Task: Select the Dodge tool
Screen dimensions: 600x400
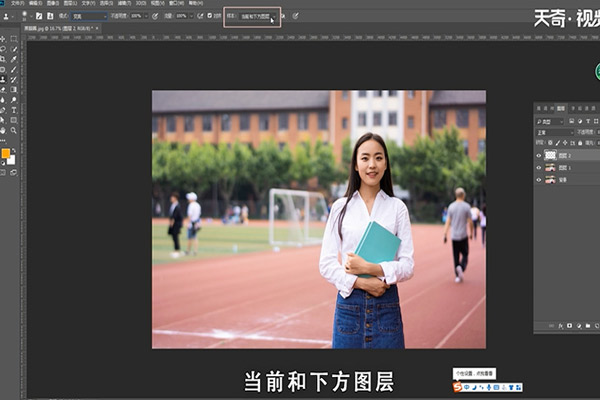Action: 14,100
